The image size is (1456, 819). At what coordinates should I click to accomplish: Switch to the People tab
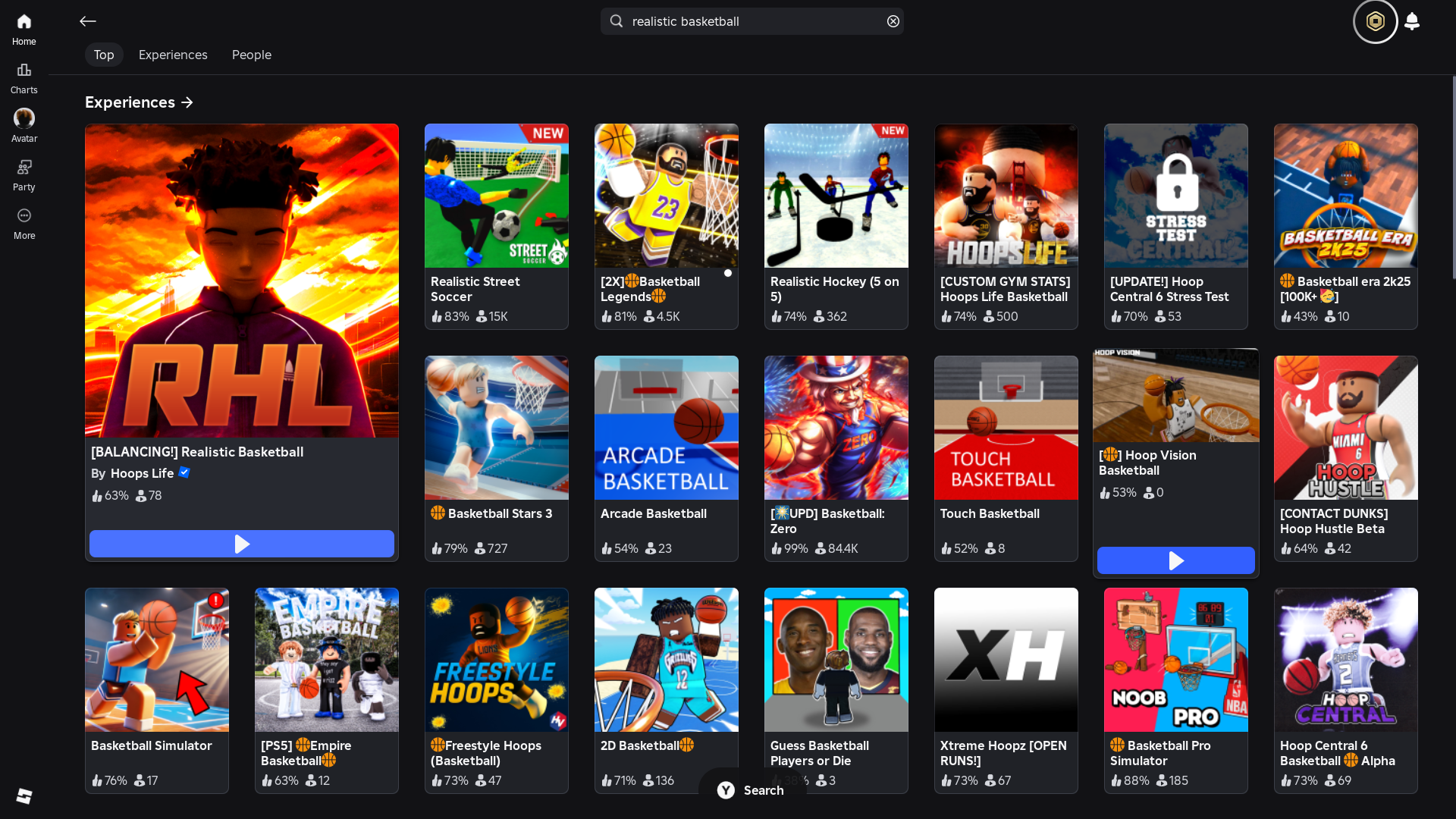coord(252,55)
